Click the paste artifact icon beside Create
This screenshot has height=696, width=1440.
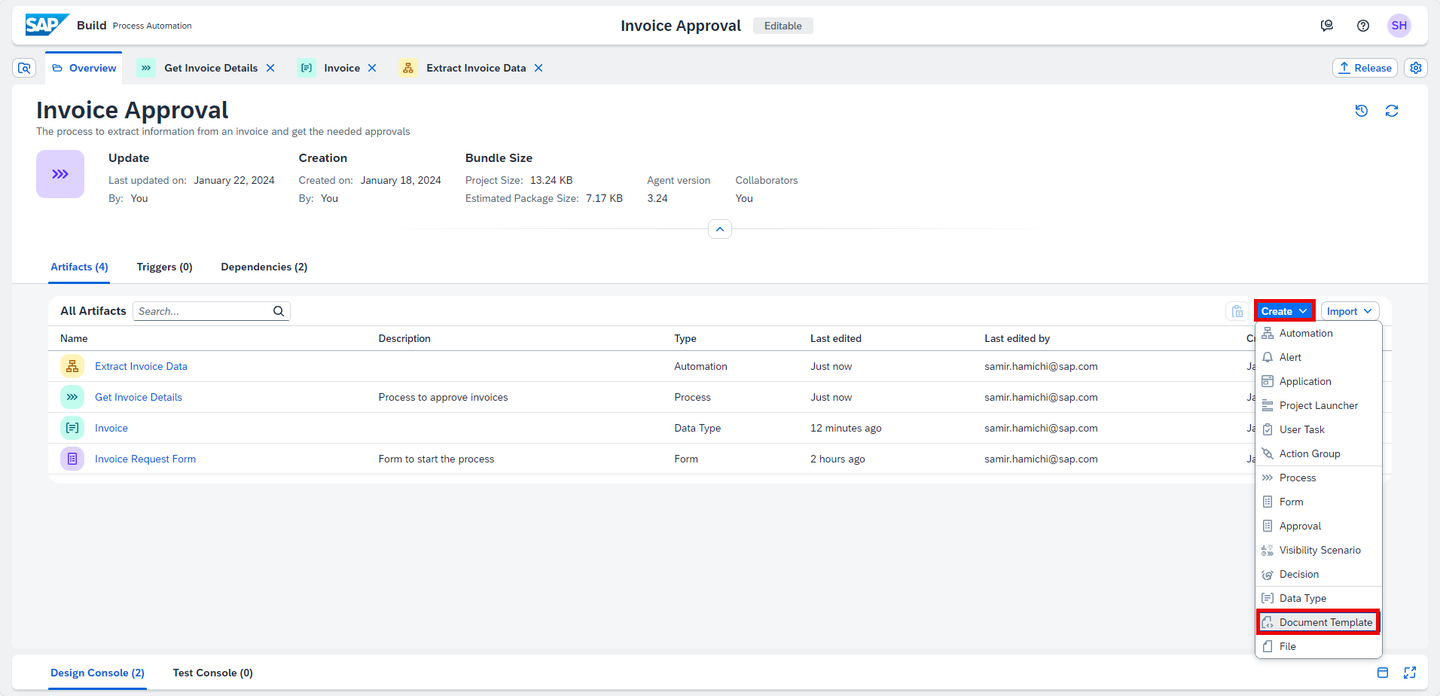(x=1237, y=311)
